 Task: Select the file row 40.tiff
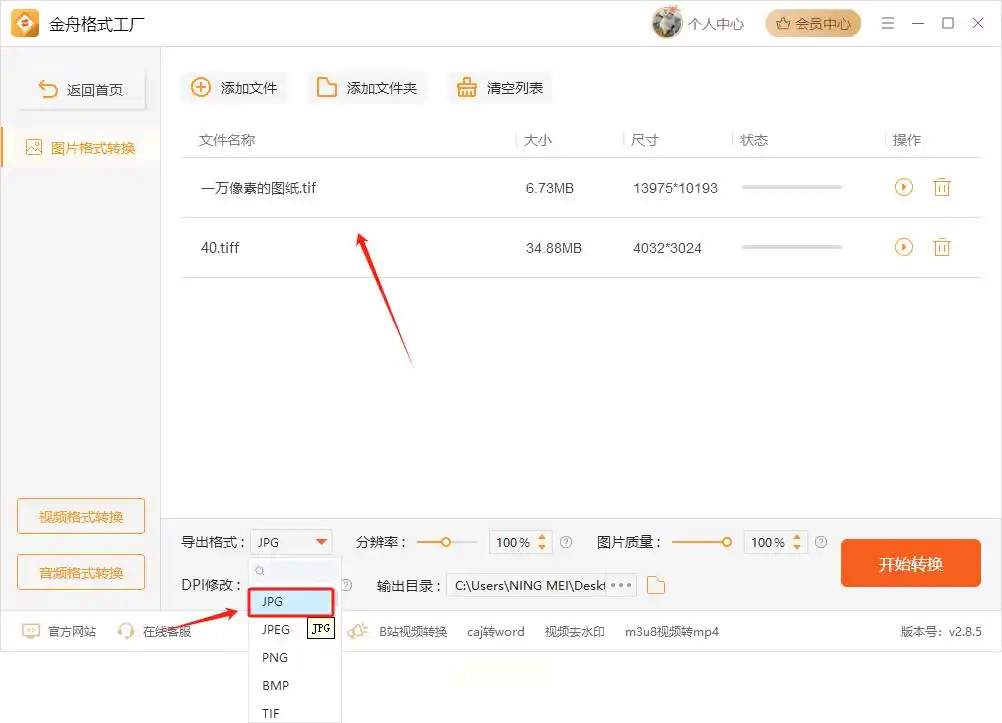[580, 247]
